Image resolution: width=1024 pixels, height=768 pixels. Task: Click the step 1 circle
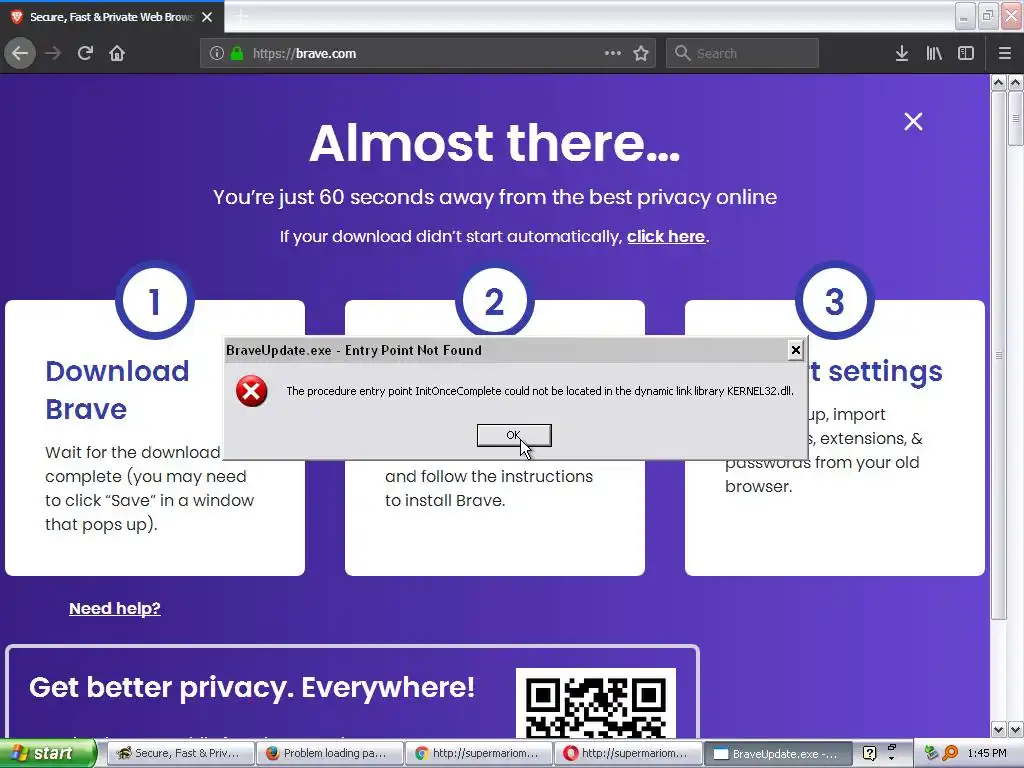[155, 300]
